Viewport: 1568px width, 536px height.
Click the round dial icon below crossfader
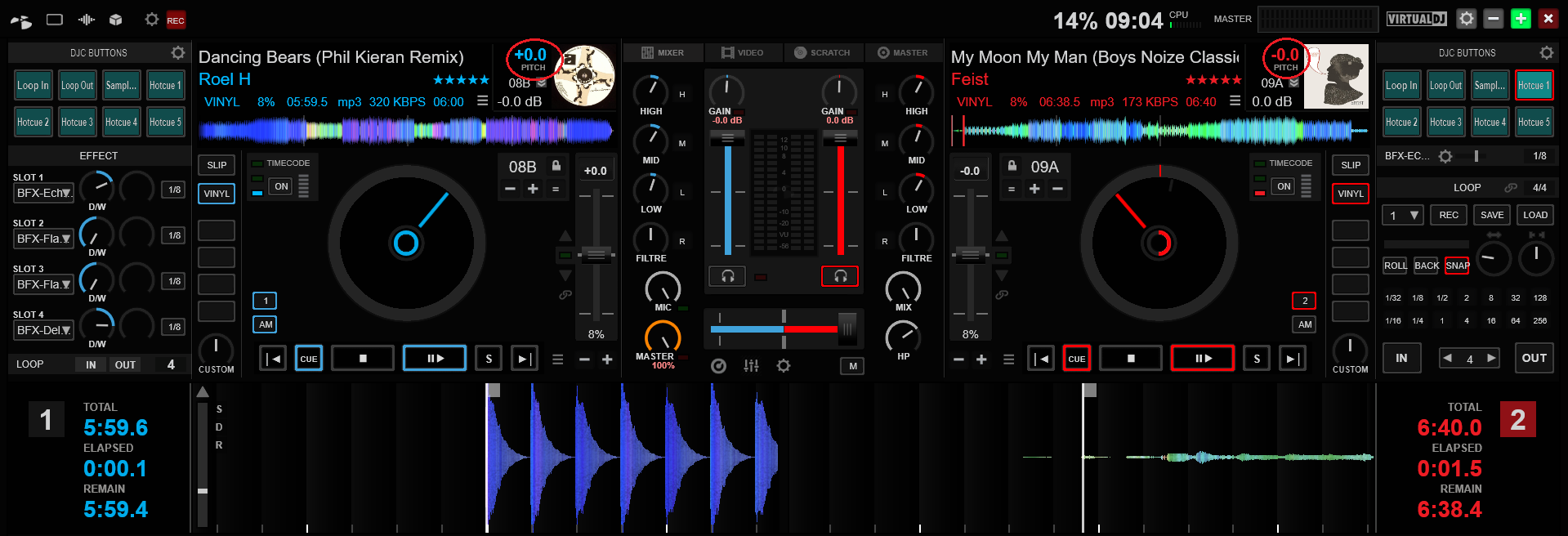tap(718, 366)
